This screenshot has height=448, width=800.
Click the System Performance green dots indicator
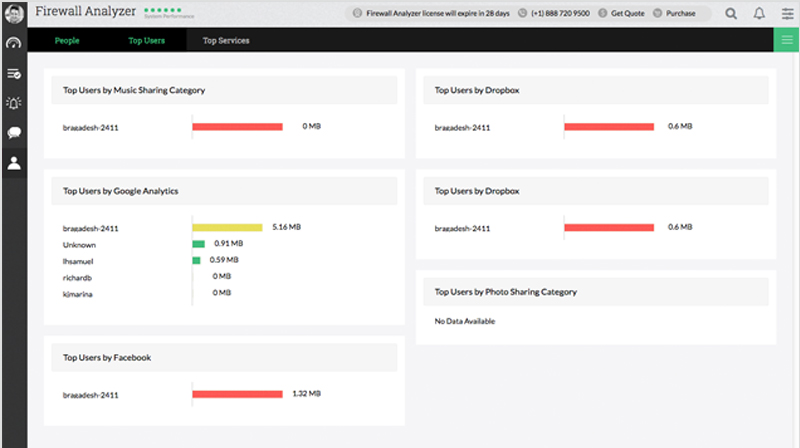pos(163,10)
